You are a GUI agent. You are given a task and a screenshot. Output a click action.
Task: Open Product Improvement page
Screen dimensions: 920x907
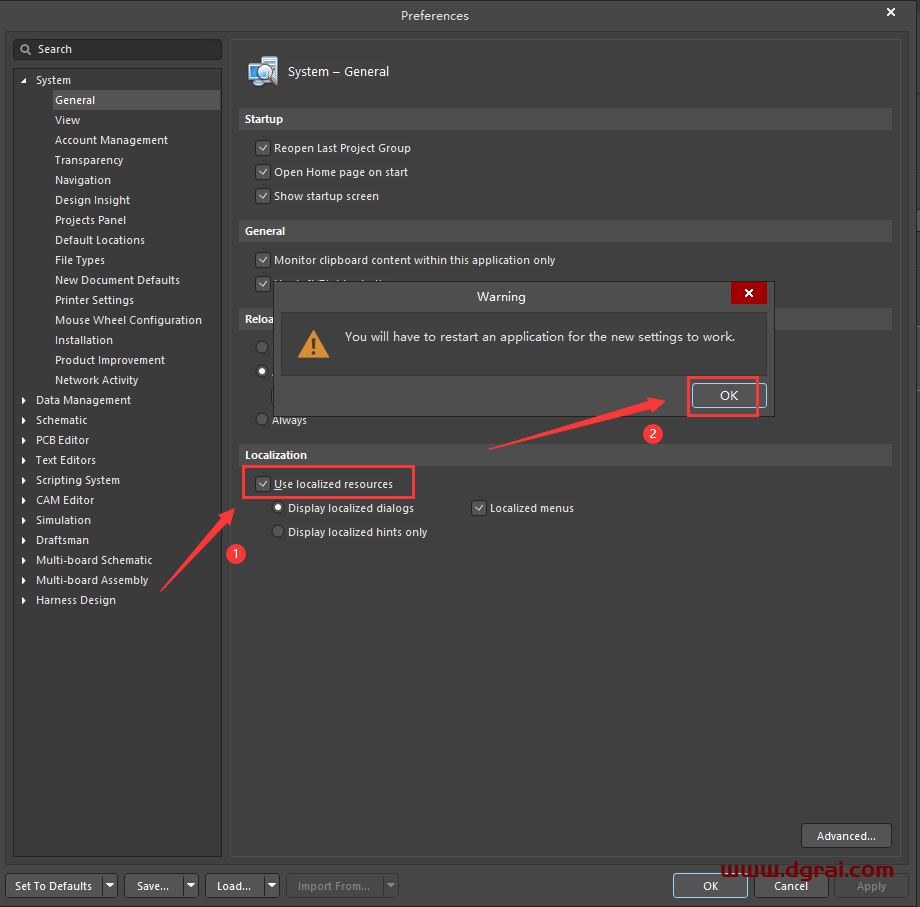(110, 360)
